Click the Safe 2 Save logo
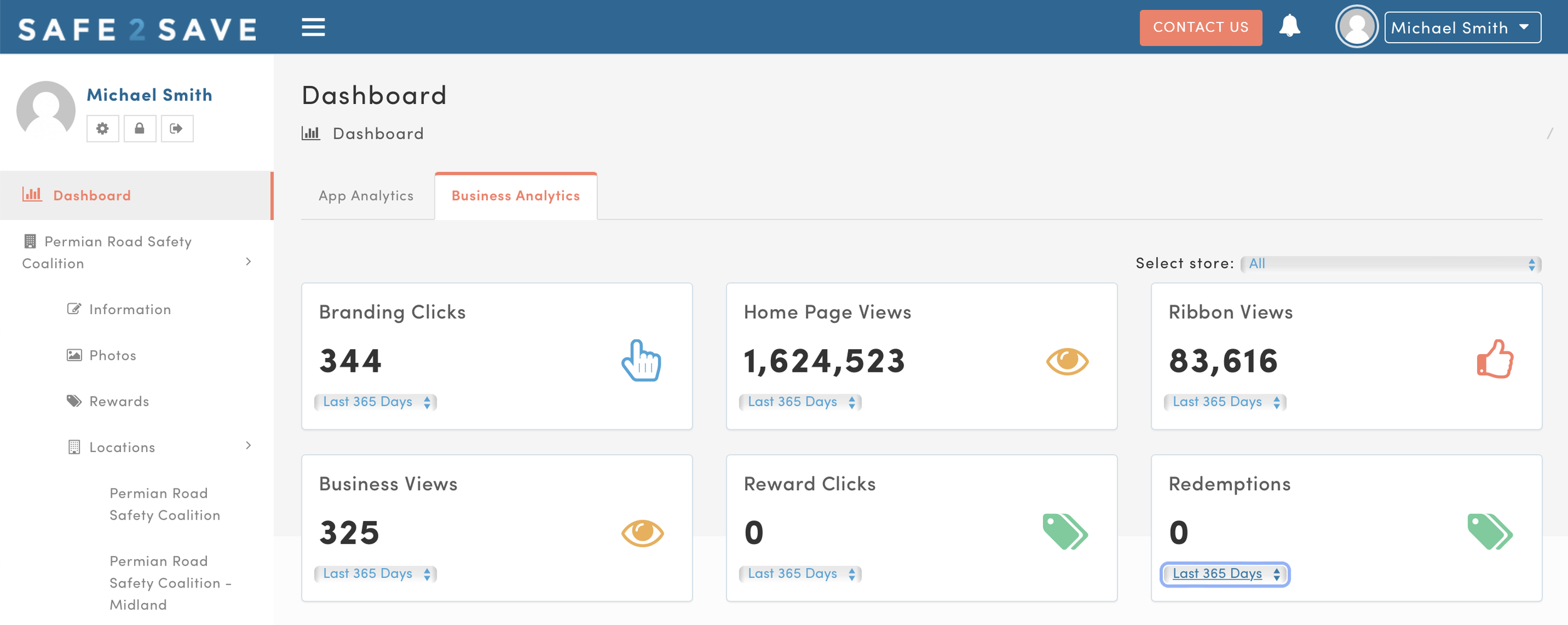Screen dimensions: 1568x625 (x=137, y=29)
